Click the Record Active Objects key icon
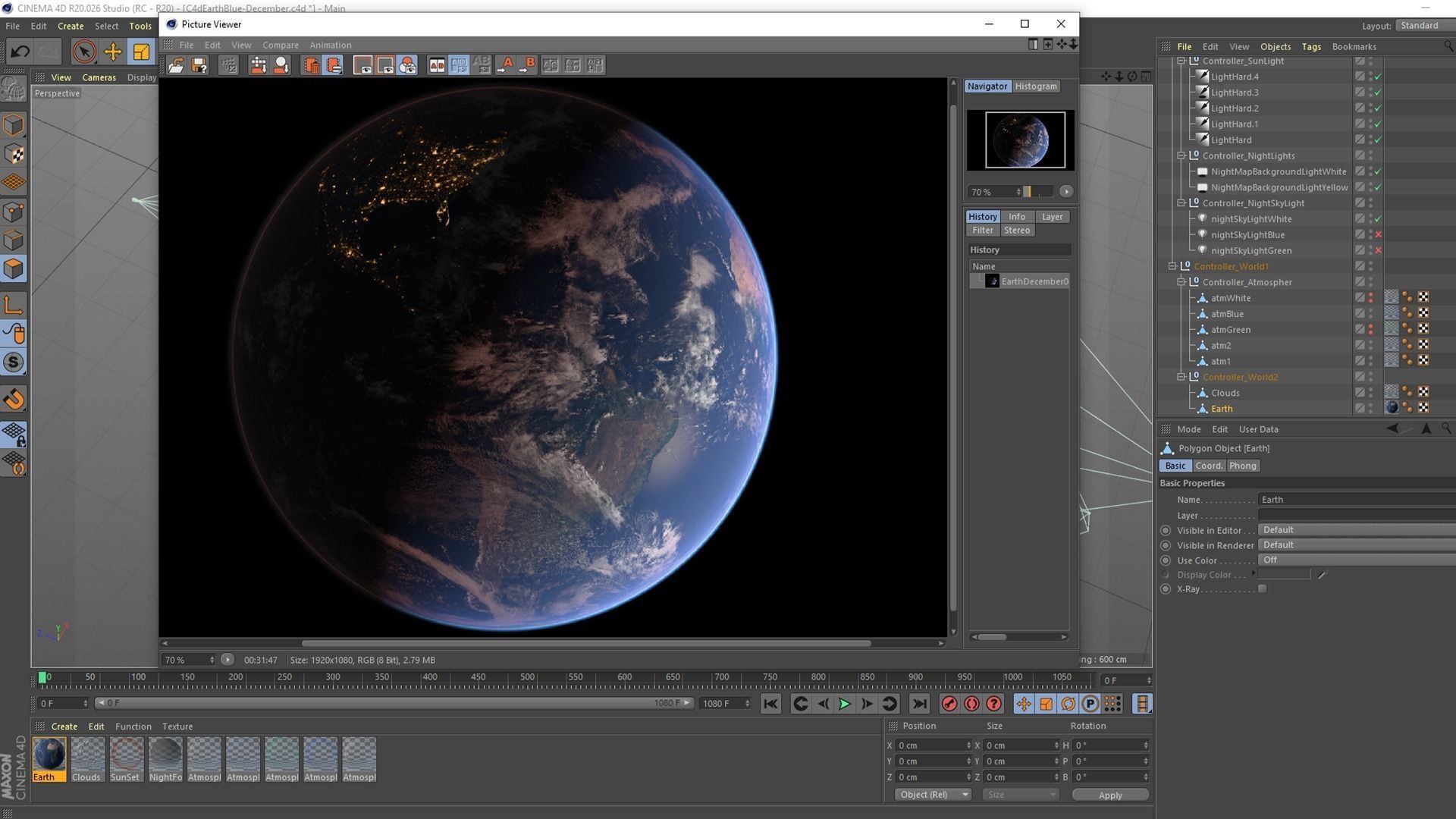 coord(949,704)
